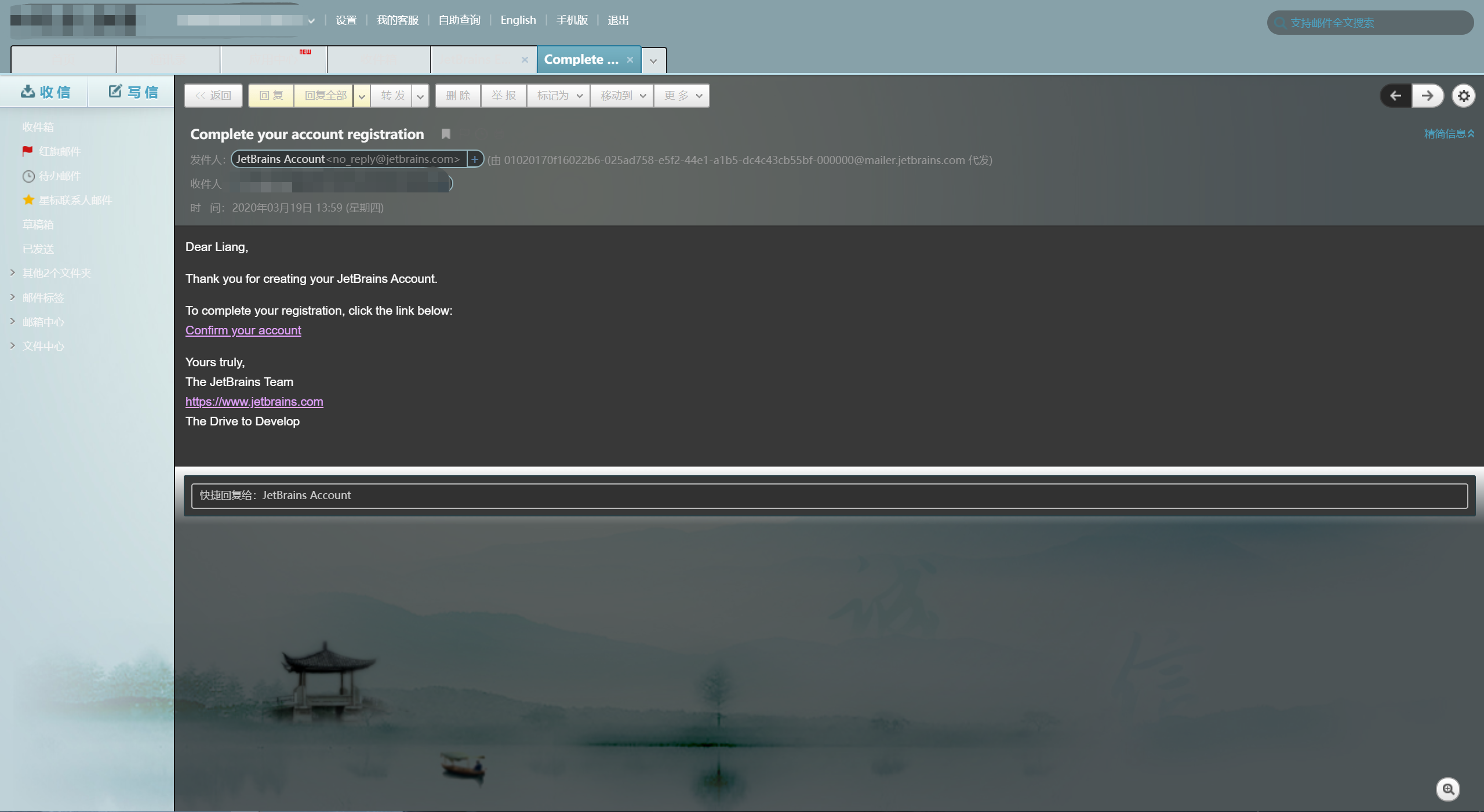Click the 写信 compose pencil icon
The height and width of the screenshot is (812, 1484).
click(x=115, y=91)
